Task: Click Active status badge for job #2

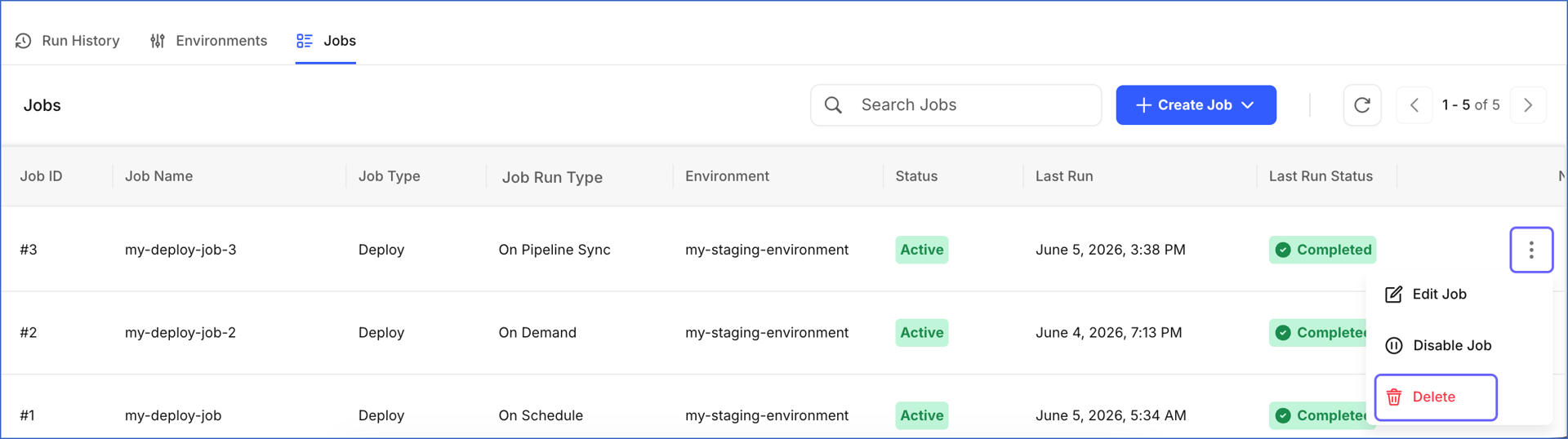Action: pos(922,333)
